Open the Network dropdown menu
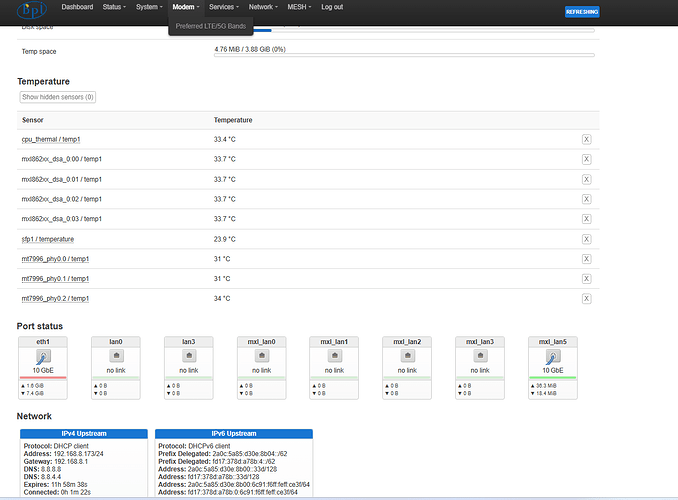Viewport: 678px width, 500px height. tap(262, 7)
